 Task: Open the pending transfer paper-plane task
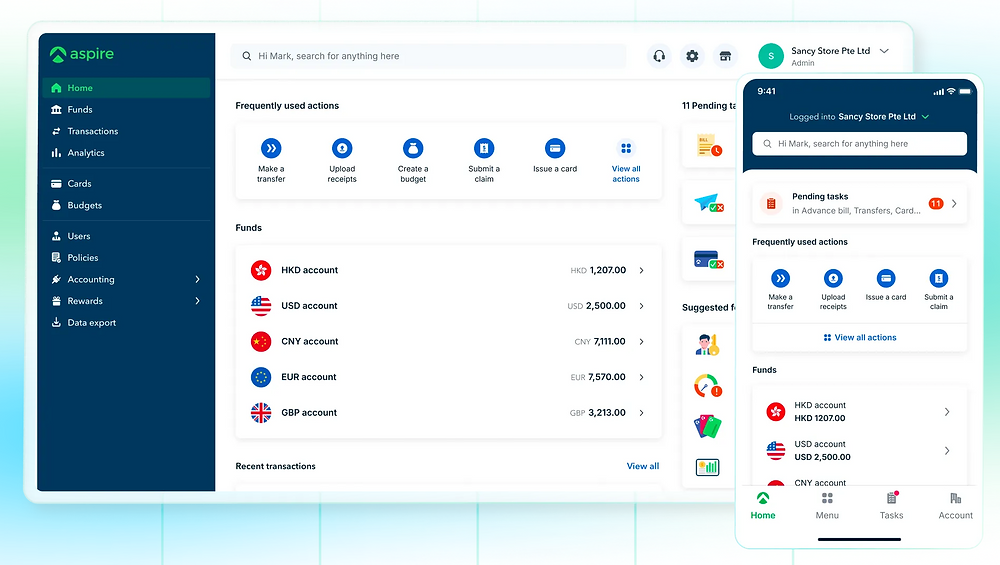pyautogui.click(x=709, y=203)
